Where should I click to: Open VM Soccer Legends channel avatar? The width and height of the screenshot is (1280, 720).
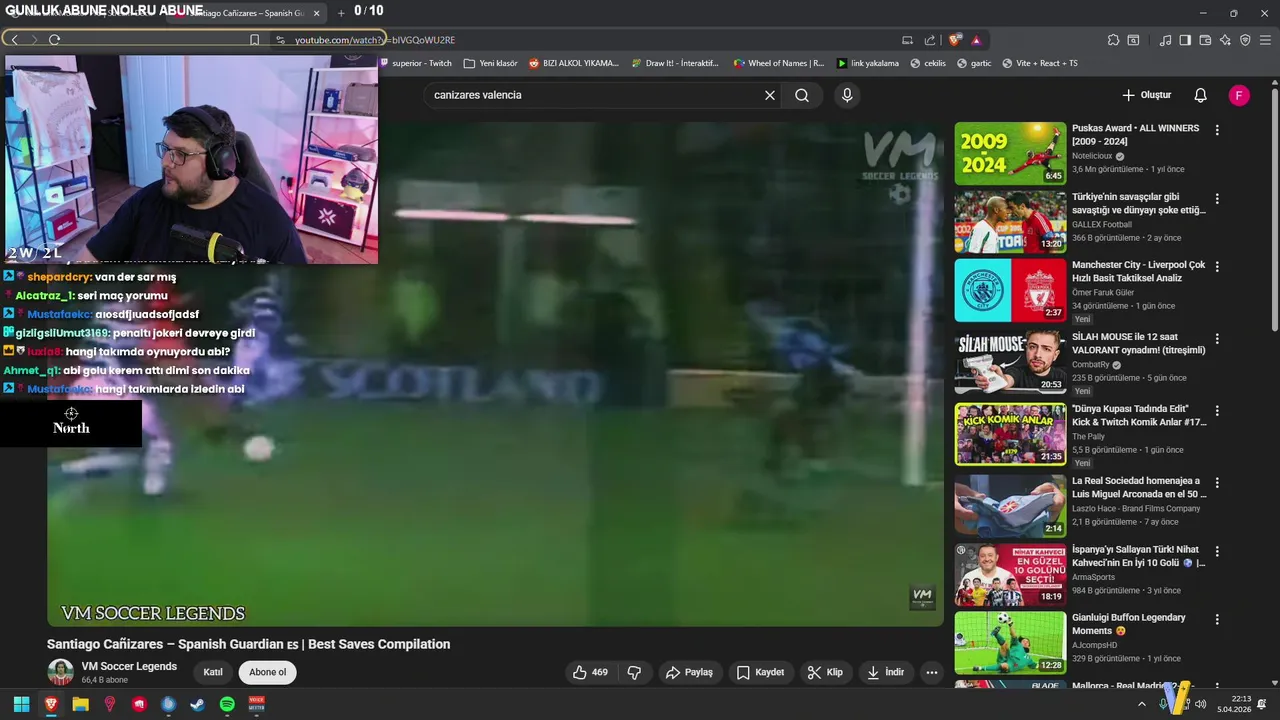[x=60, y=672]
